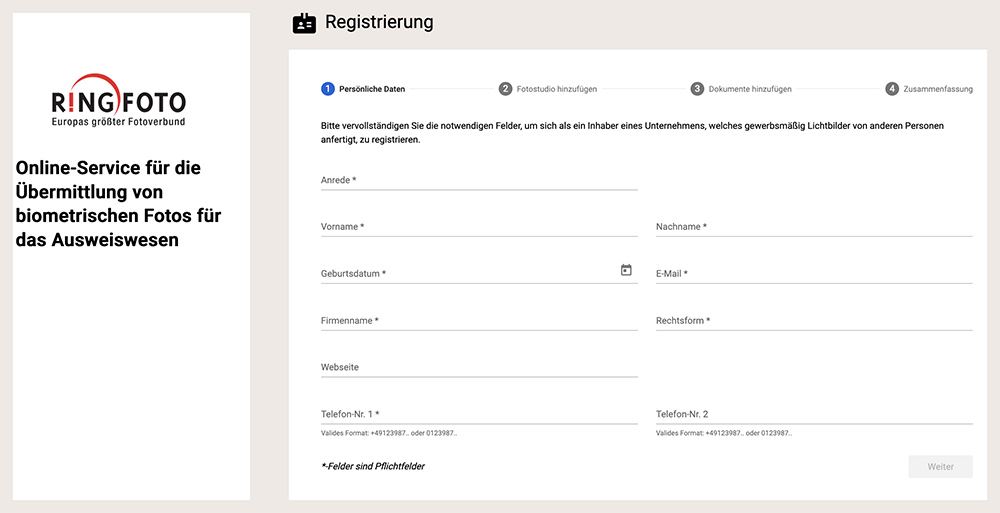Click the RINGFOTO logo
Screen dimensions: 1000x513
[x=119, y=100]
